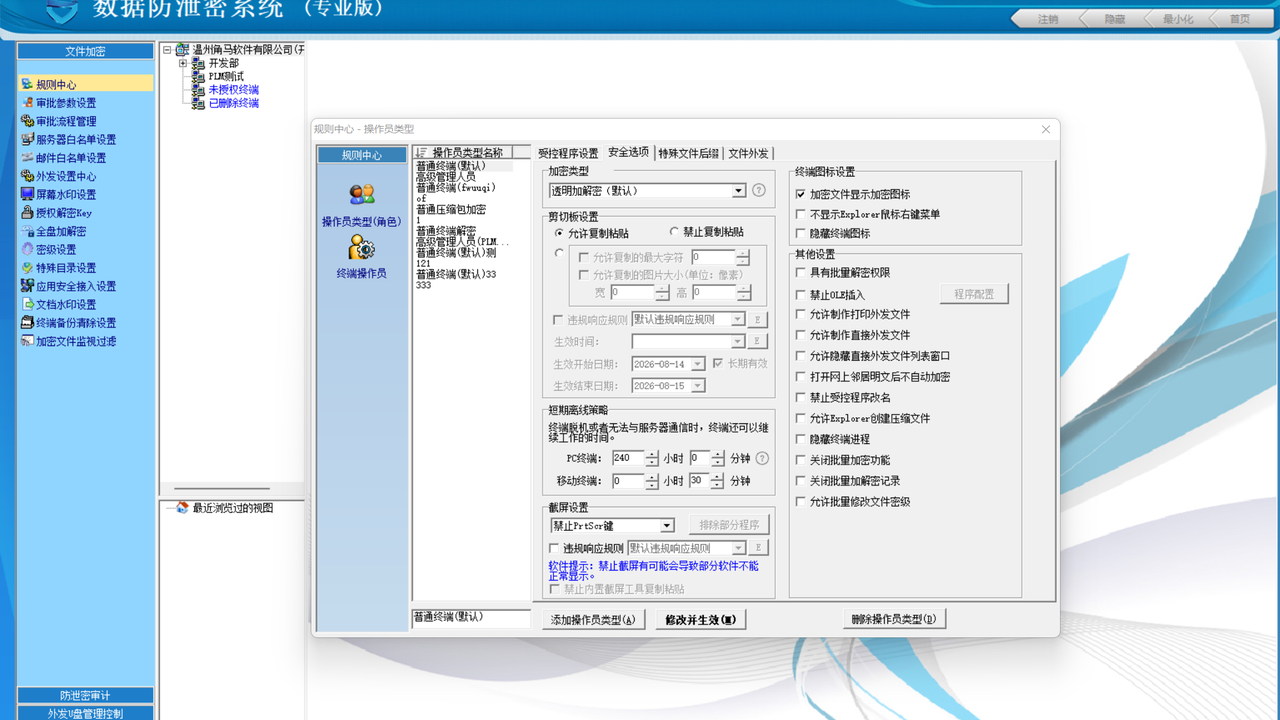Check 隐藏终端图标 option
Viewport: 1280px width, 720px height.
(x=800, y=233)
